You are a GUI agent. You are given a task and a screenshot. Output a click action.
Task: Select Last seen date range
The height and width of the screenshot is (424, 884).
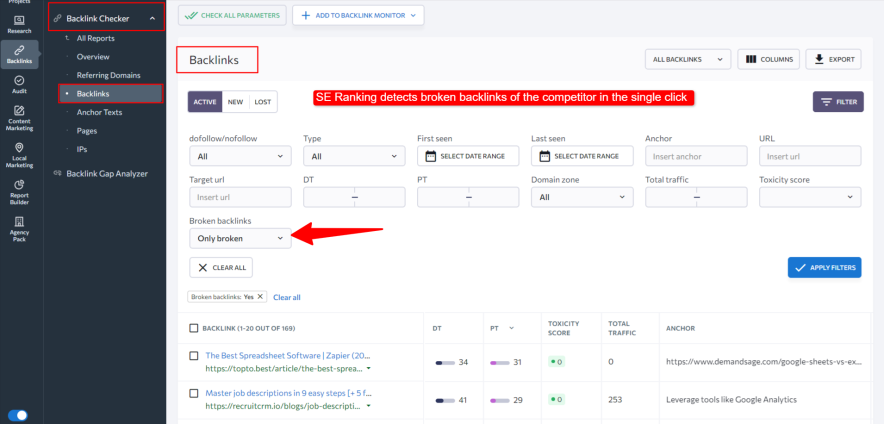tap(582, 156)
